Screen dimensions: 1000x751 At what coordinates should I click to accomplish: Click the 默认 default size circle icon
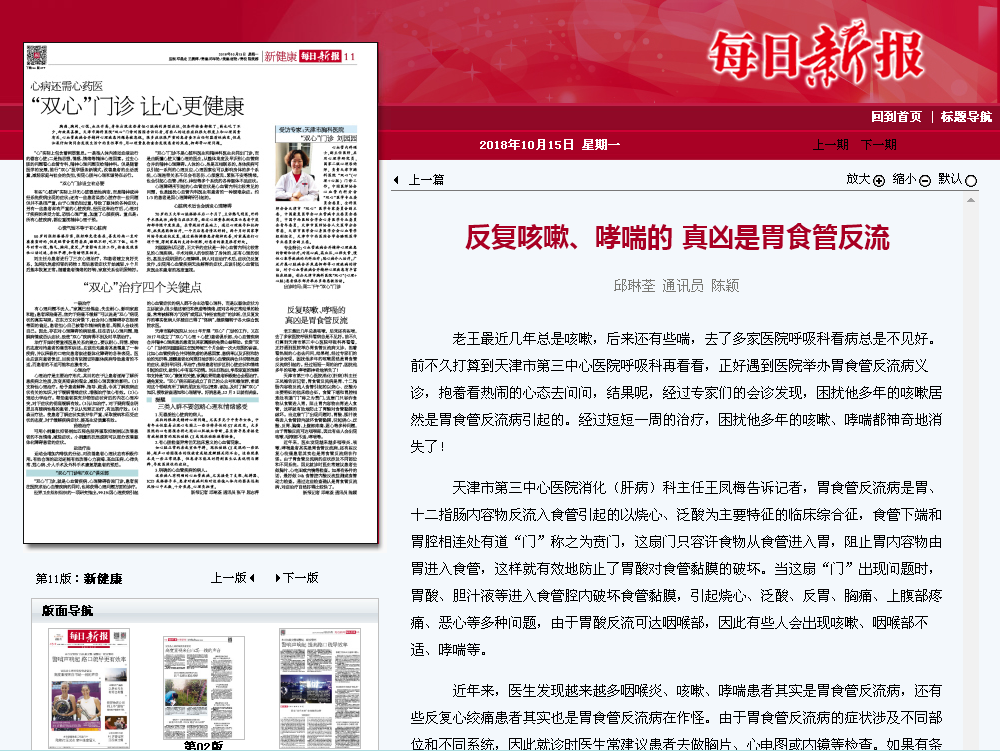click(x=971, y=181)
